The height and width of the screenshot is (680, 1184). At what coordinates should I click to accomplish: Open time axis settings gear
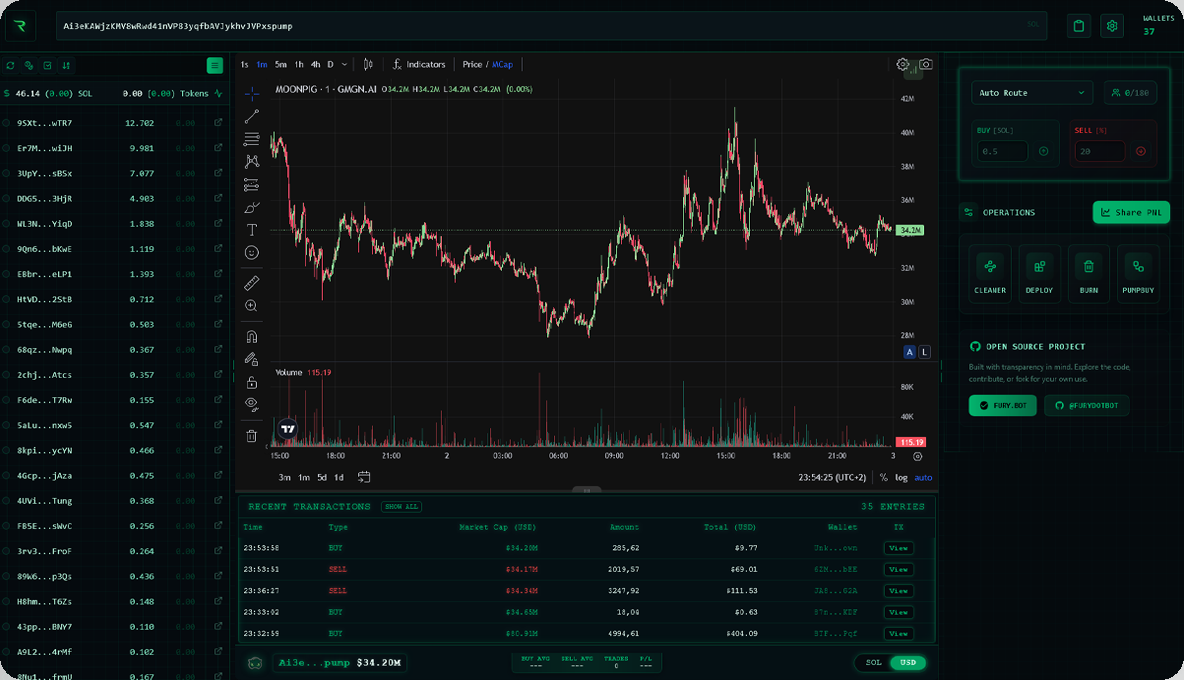pyautogui.click(x=917, y=456)
